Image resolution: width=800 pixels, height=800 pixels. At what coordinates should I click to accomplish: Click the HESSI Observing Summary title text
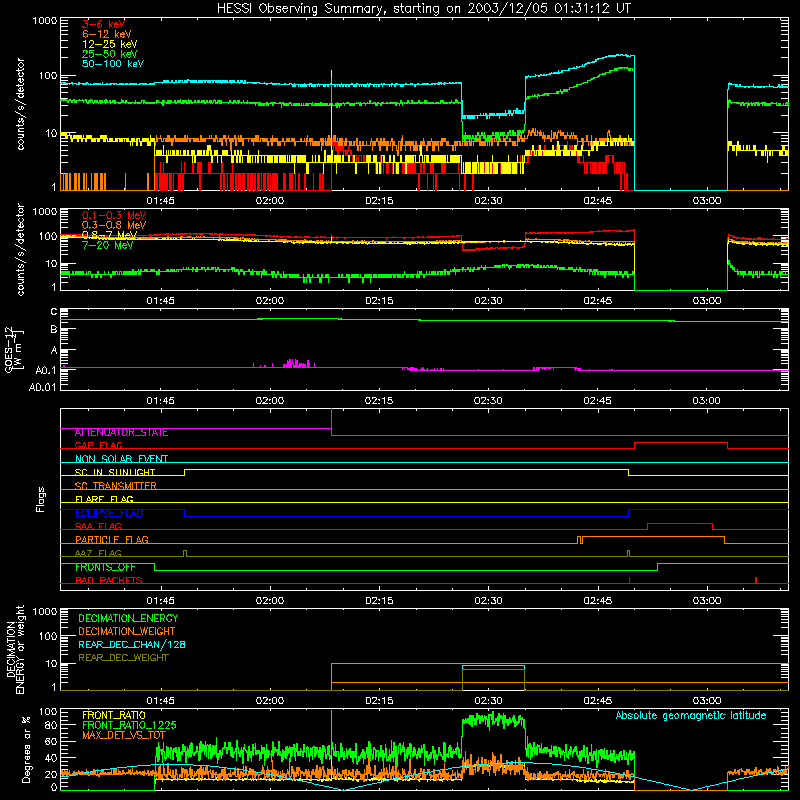(x=423, y=9)
